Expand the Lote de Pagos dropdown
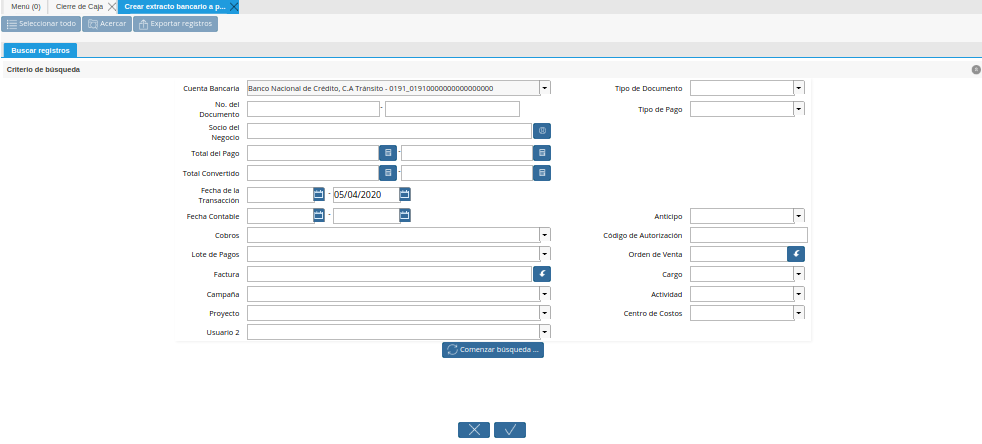 tap(545, 254)
